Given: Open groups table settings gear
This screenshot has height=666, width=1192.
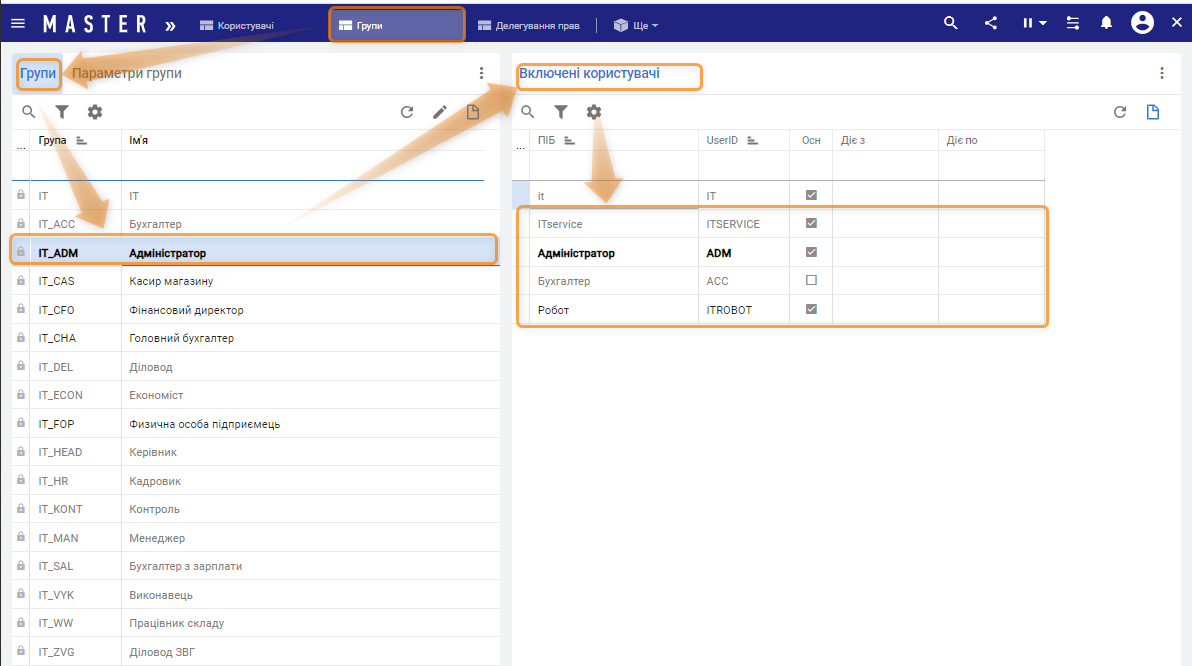Looking at the screenshot, I should 95,112.
